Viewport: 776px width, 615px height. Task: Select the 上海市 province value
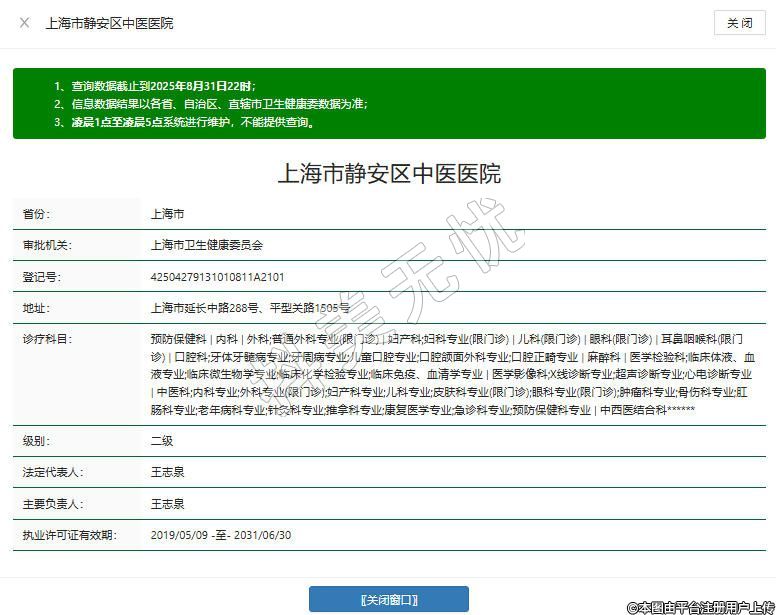[x=167, y=214]
